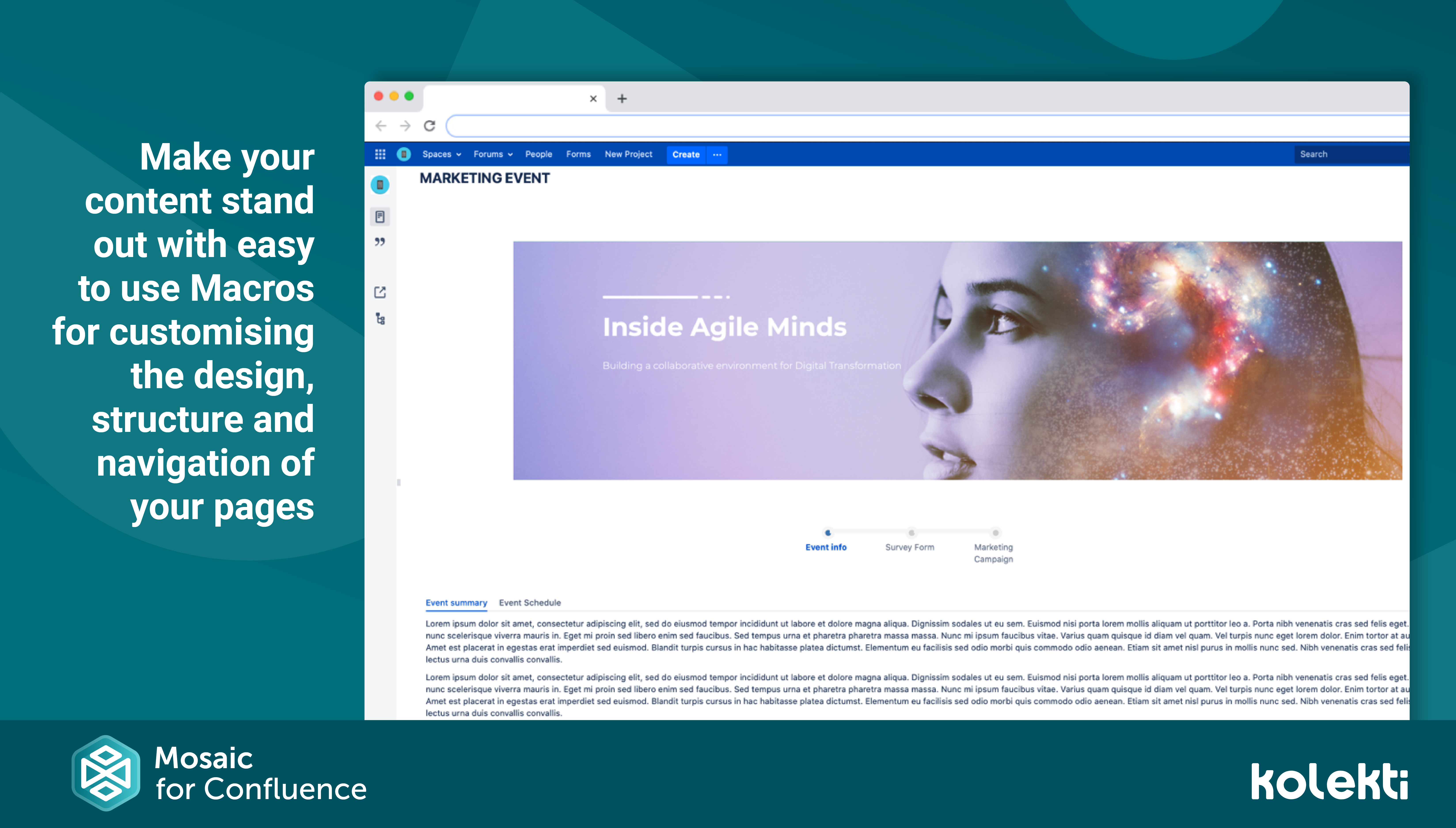Open the space avatar in sidebar
Image resolution: width=1456 pixels, height=828 pixels.
(x=380, y=185)
